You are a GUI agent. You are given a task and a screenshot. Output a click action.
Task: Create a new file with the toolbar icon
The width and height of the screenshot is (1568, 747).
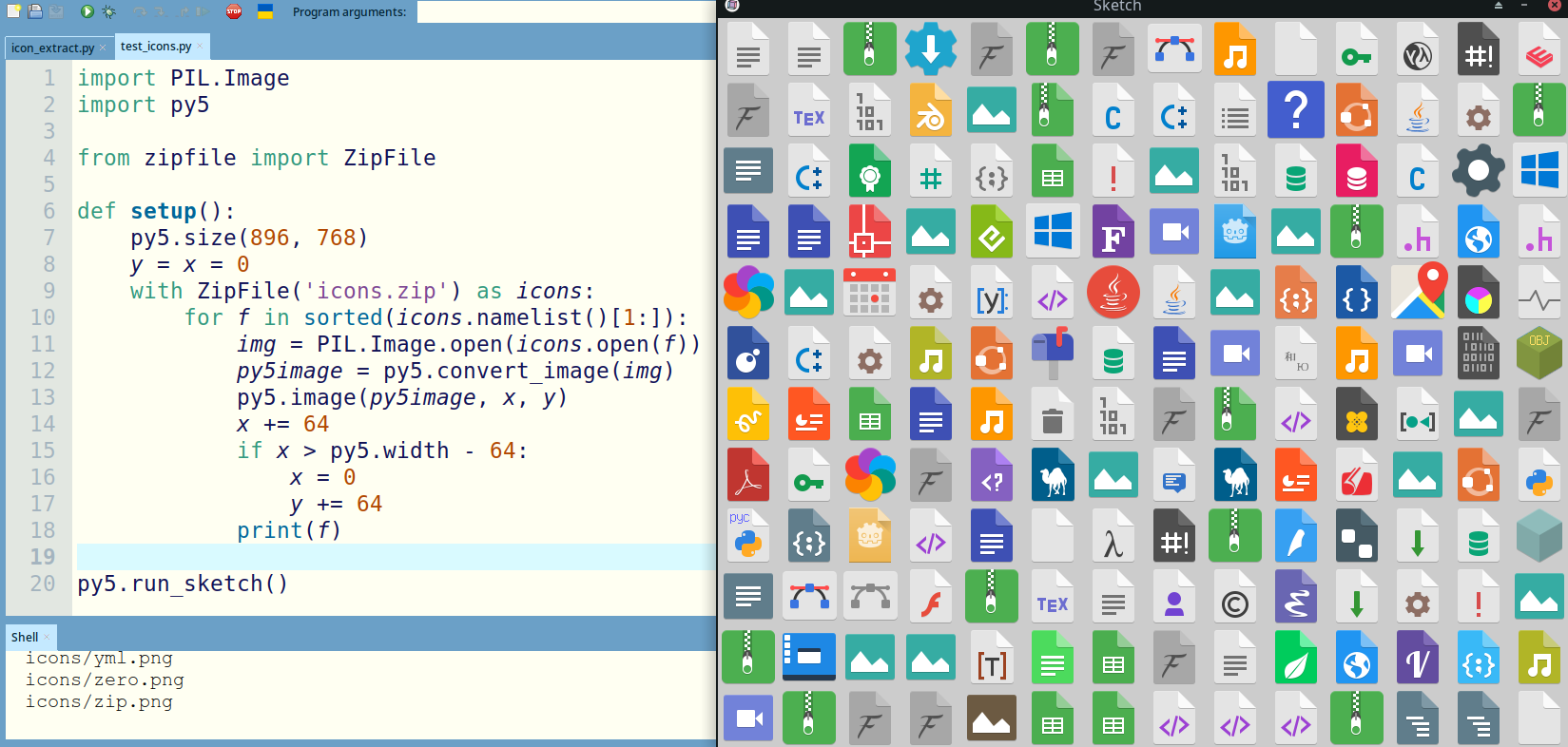click(13, 11)
